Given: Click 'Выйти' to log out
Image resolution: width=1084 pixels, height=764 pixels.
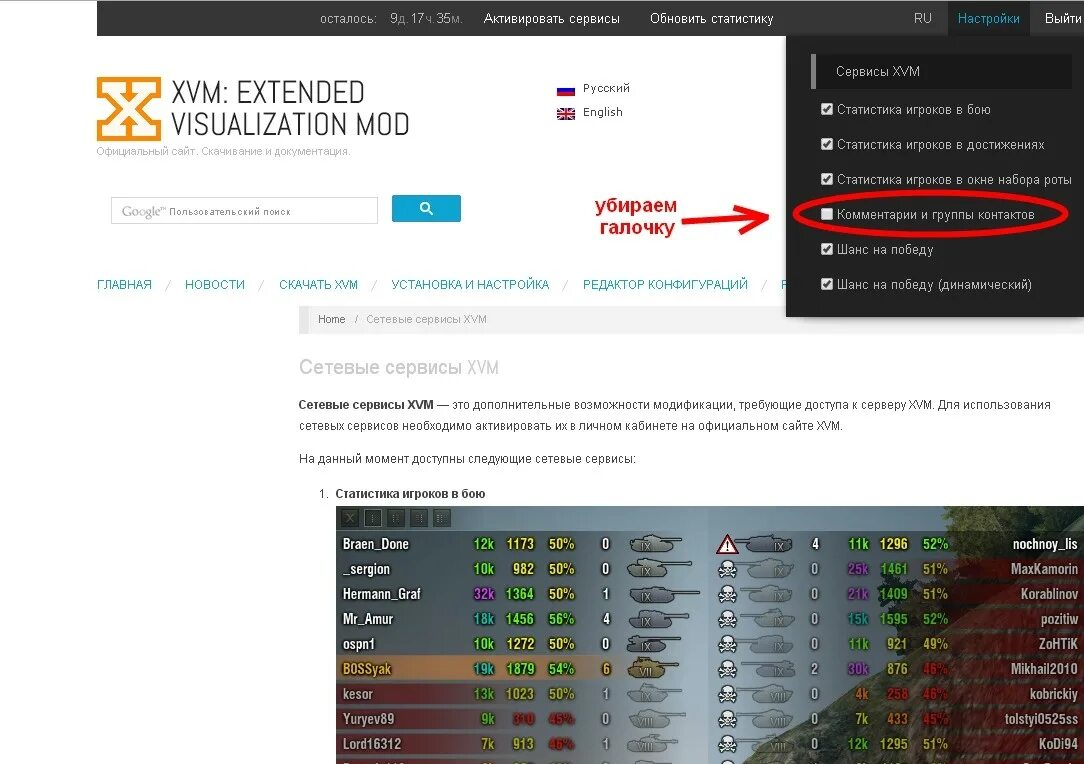Looking at the screenshot, I should tap(1063, 19).
